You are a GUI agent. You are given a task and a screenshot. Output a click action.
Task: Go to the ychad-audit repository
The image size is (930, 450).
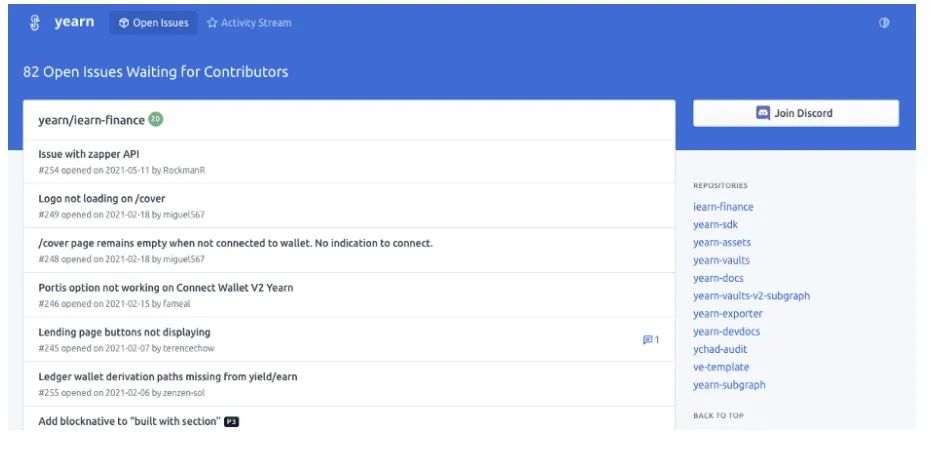(x=720, y=349)
